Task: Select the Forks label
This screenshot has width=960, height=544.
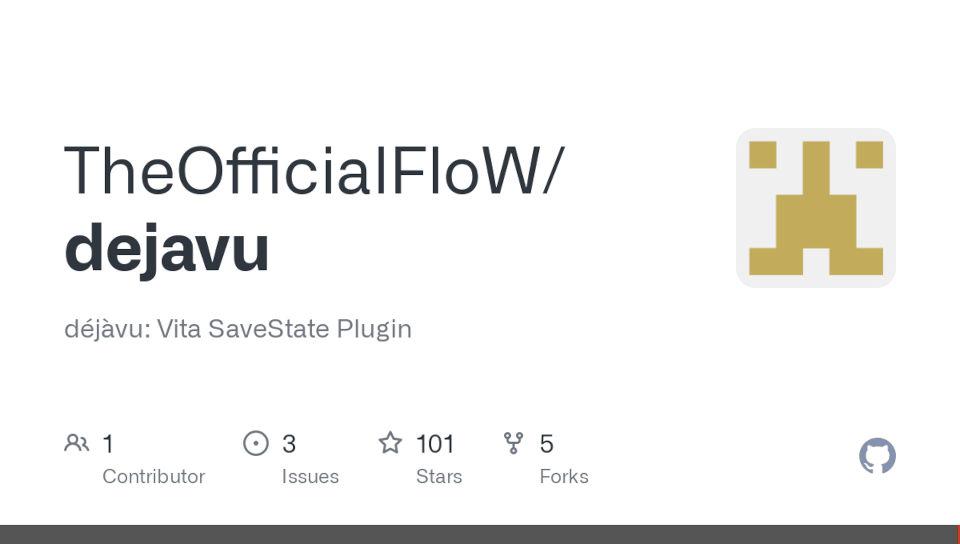Action: click(564, 477)
